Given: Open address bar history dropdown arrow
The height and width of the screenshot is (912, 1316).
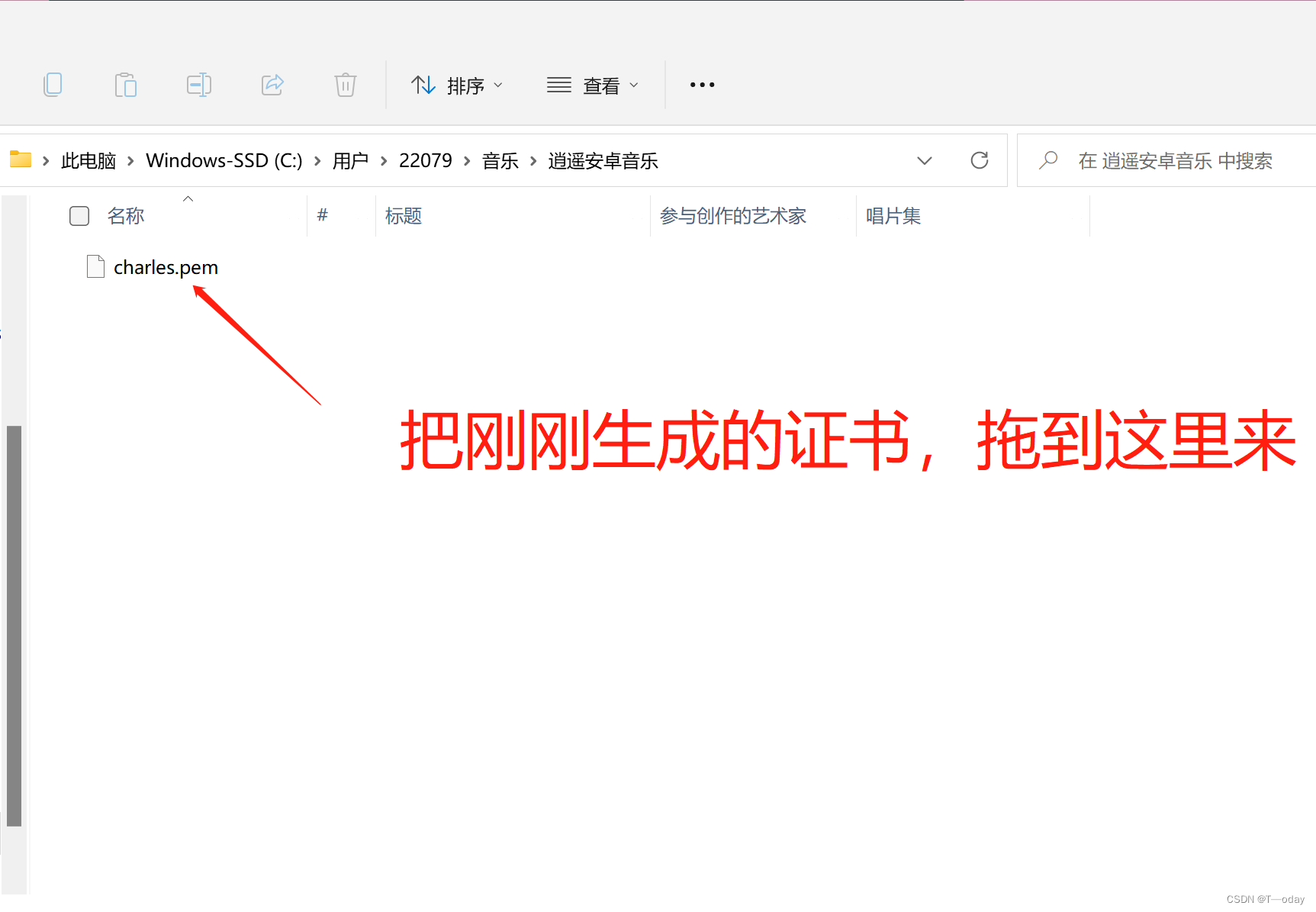Looking at the screenshot, I should [924, 161].
